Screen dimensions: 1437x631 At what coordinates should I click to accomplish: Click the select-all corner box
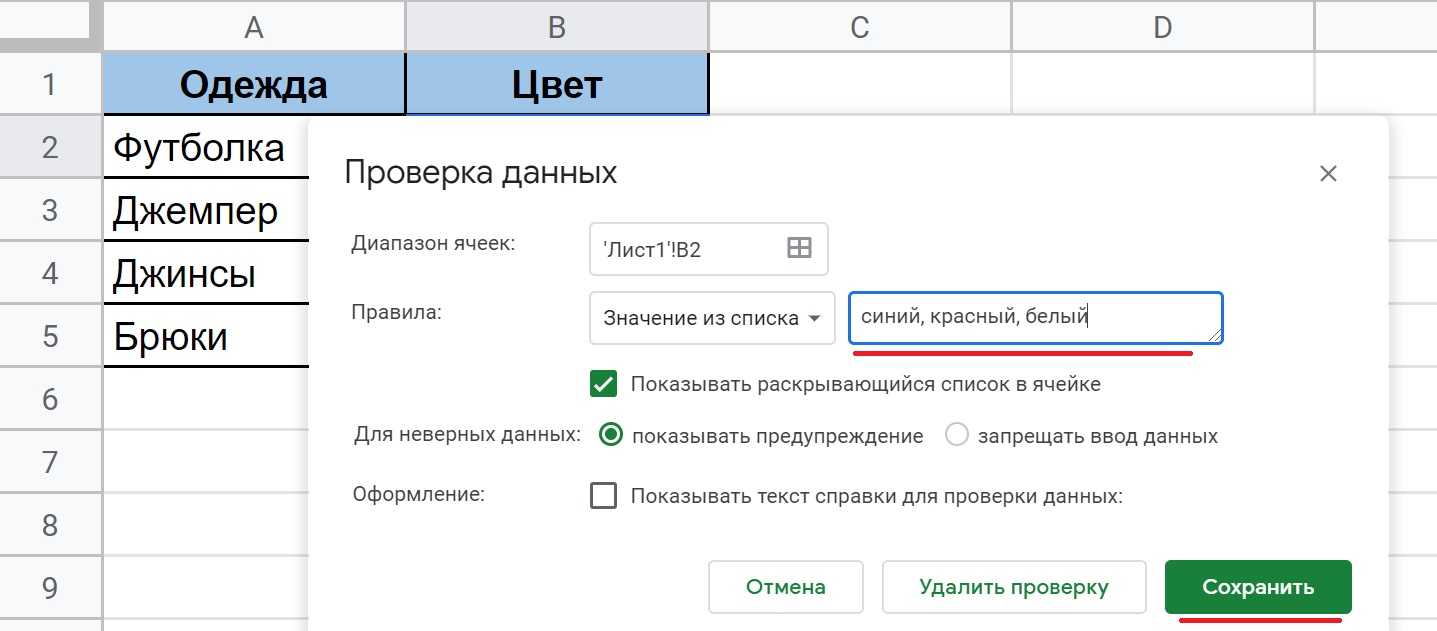[50, 25]
